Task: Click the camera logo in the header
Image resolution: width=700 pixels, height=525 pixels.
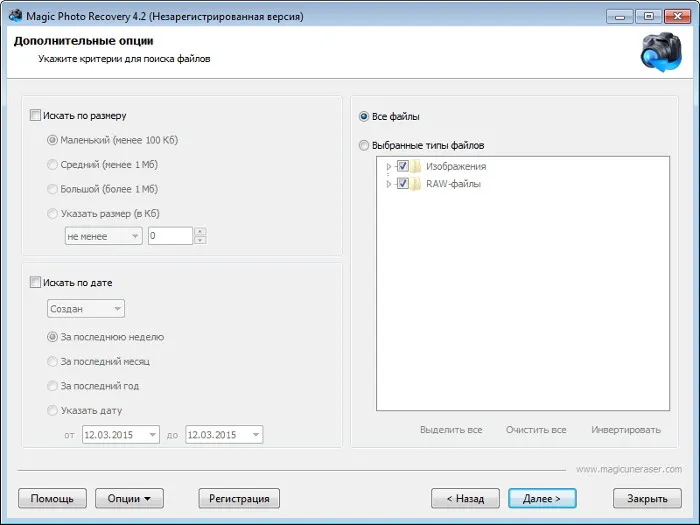Action: pyautogui.click(x=661, y=52)
